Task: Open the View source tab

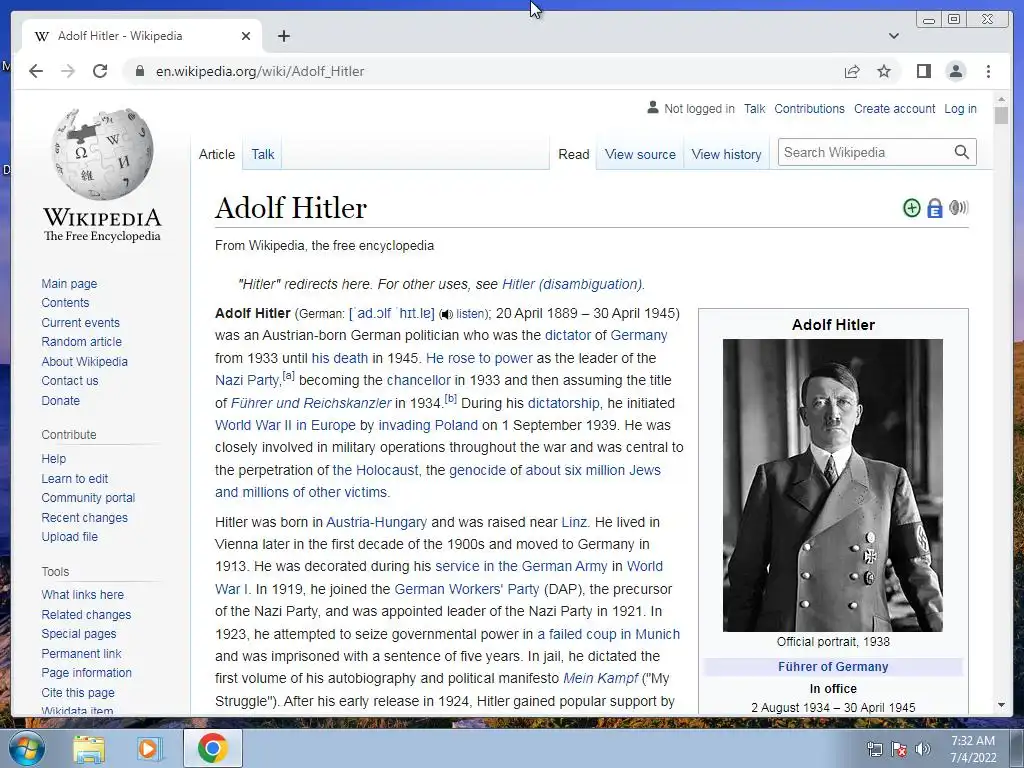Action: tap(640, 154)
